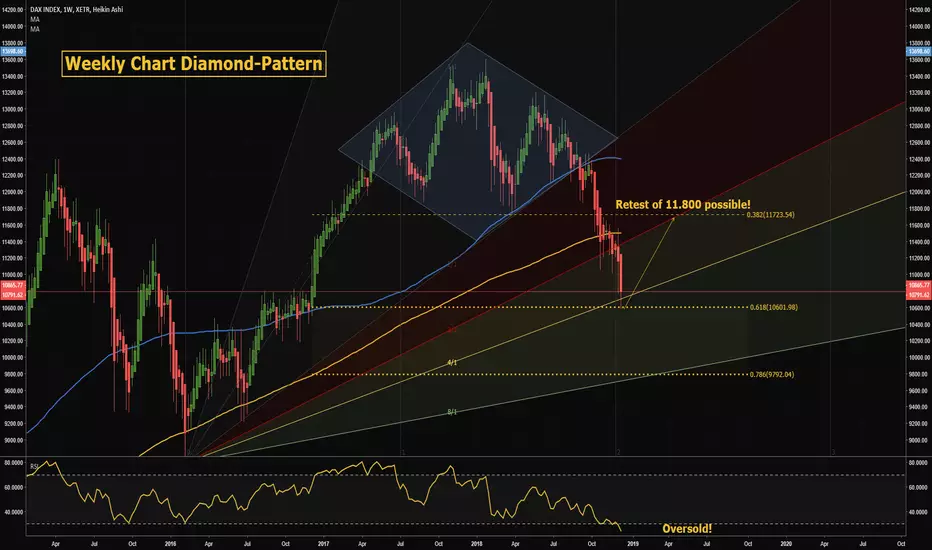Image resolution: width=932 pixels, height=550 pixels.
Task: Click red 10865.77 price tag on left axis
Action: [x=12, y=286]
